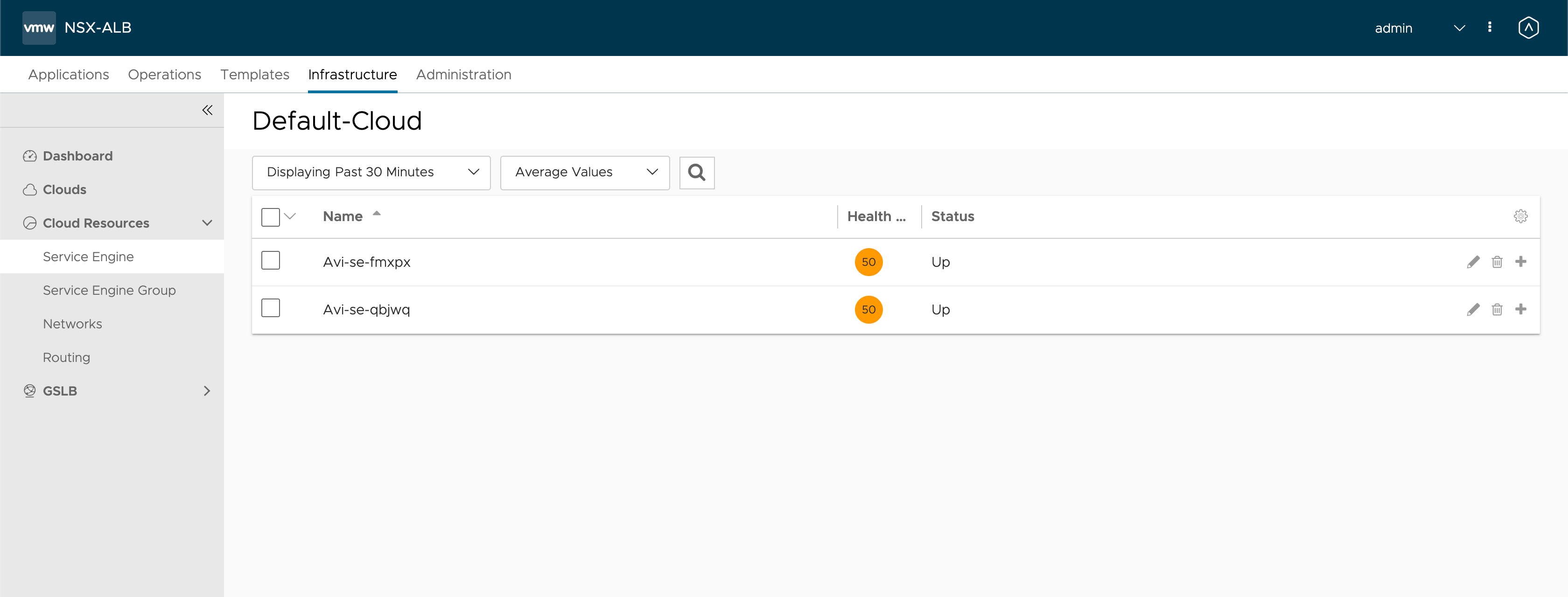Expand the GSLB section chevron

tap(207, 391)
